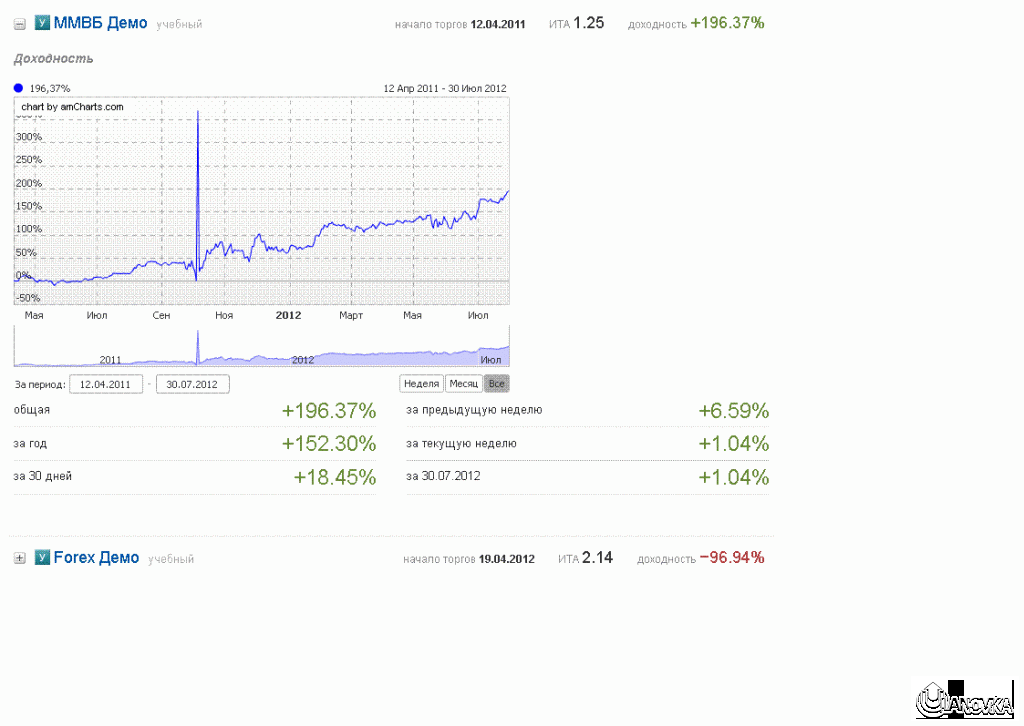Click the Июл label in the navigator
1024x726 pixels.
(x=490, y=360)
